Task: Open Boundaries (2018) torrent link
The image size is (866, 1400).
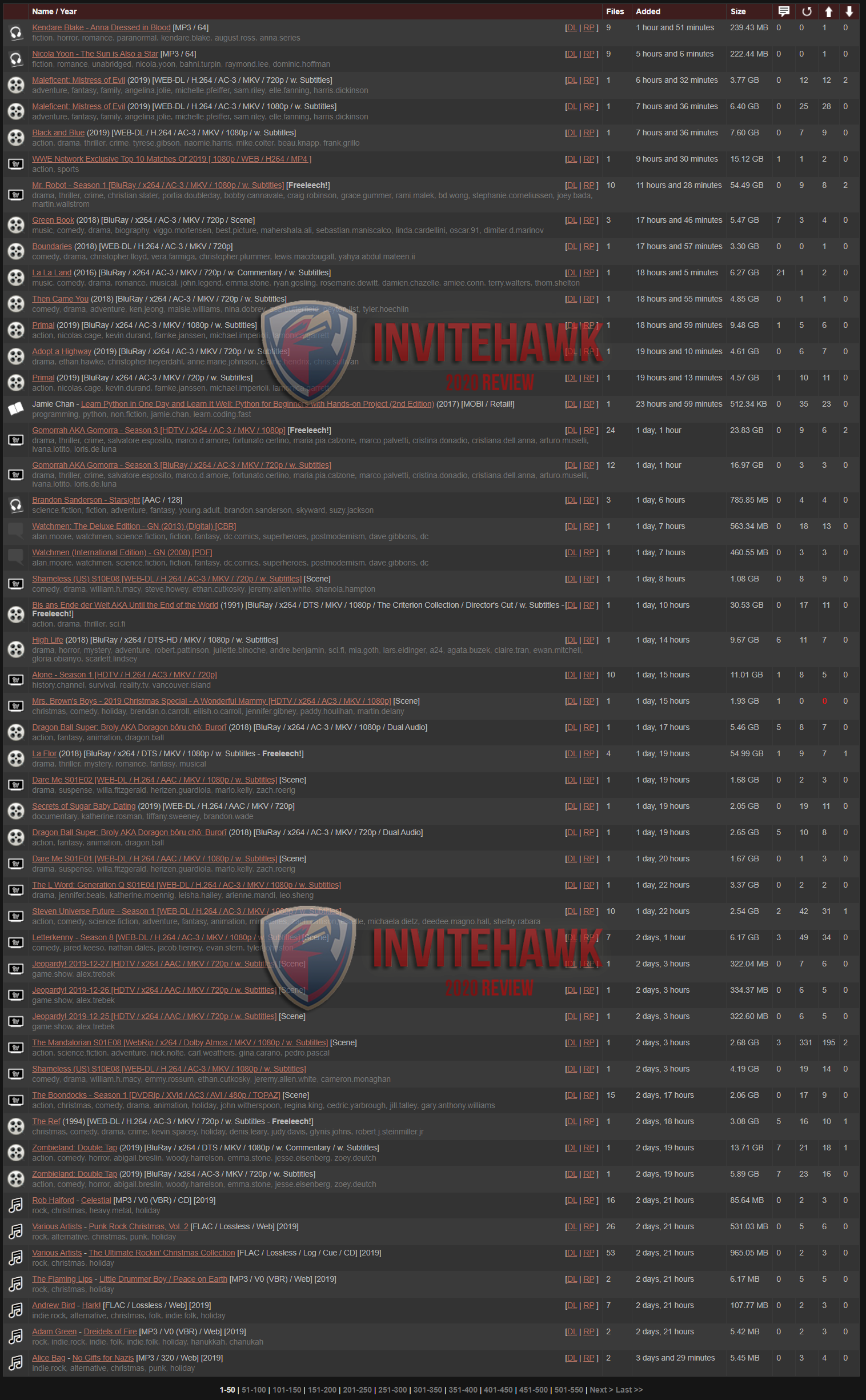Action: tap(52, 247)
